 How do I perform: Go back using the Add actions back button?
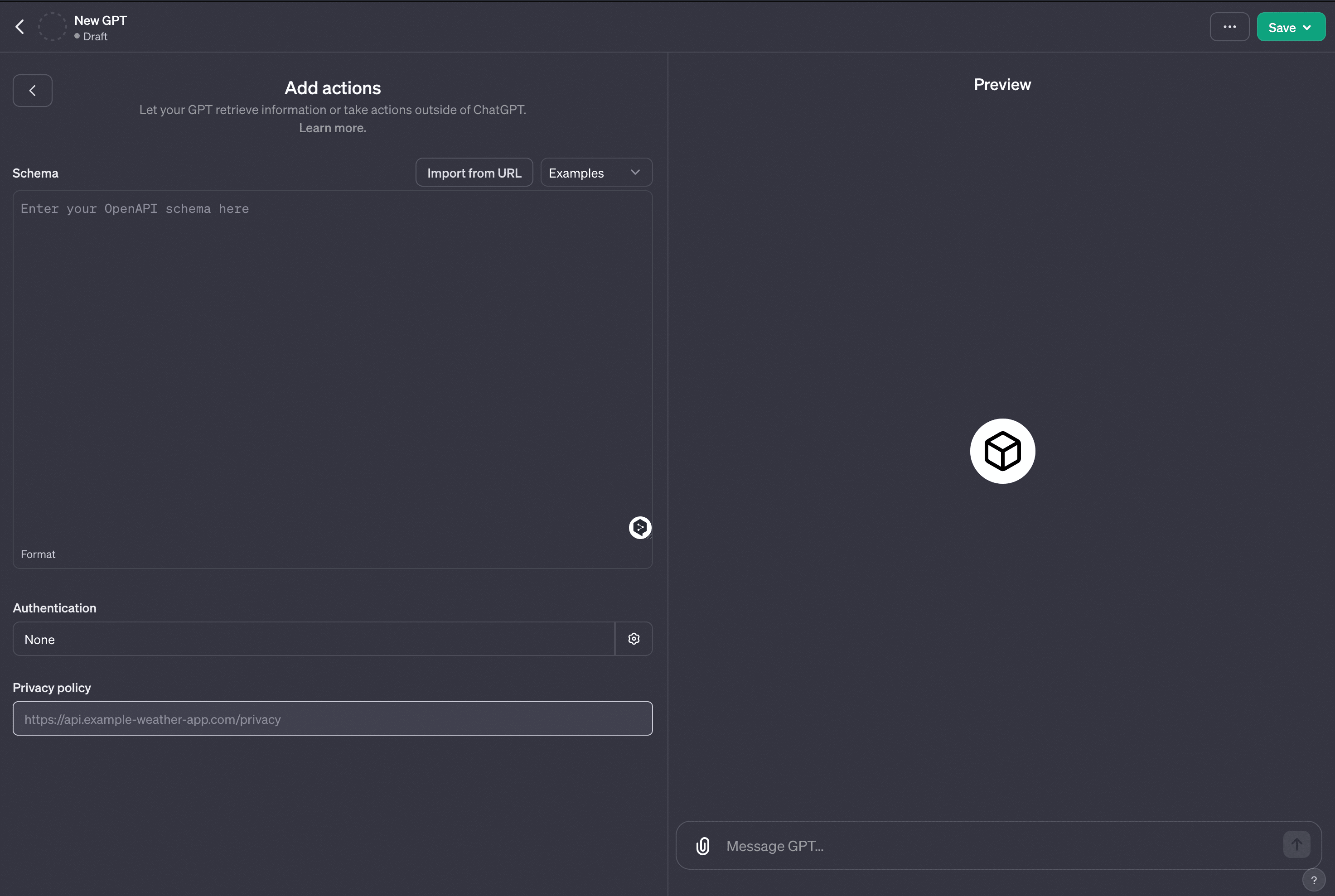pyautogui.click(x=33, y=90)
